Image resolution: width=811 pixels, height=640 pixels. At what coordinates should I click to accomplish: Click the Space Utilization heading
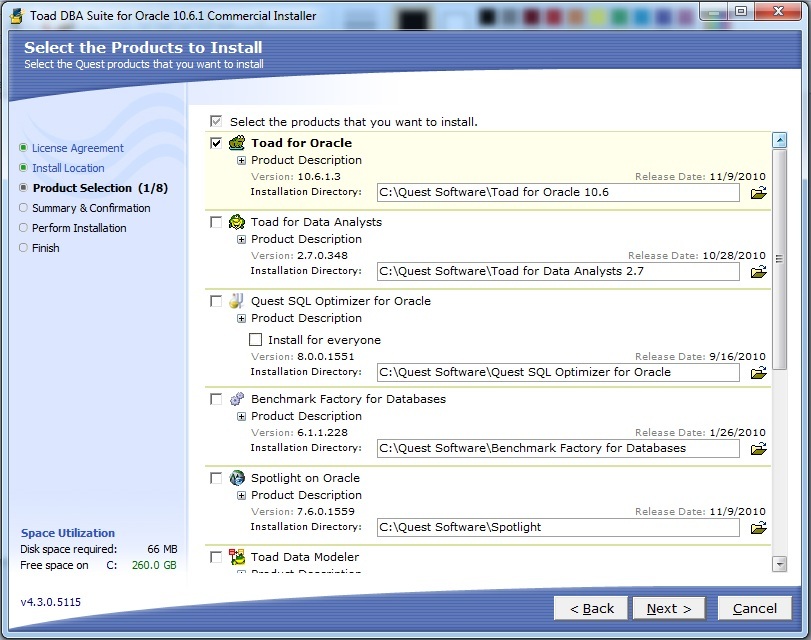(68, 533)
